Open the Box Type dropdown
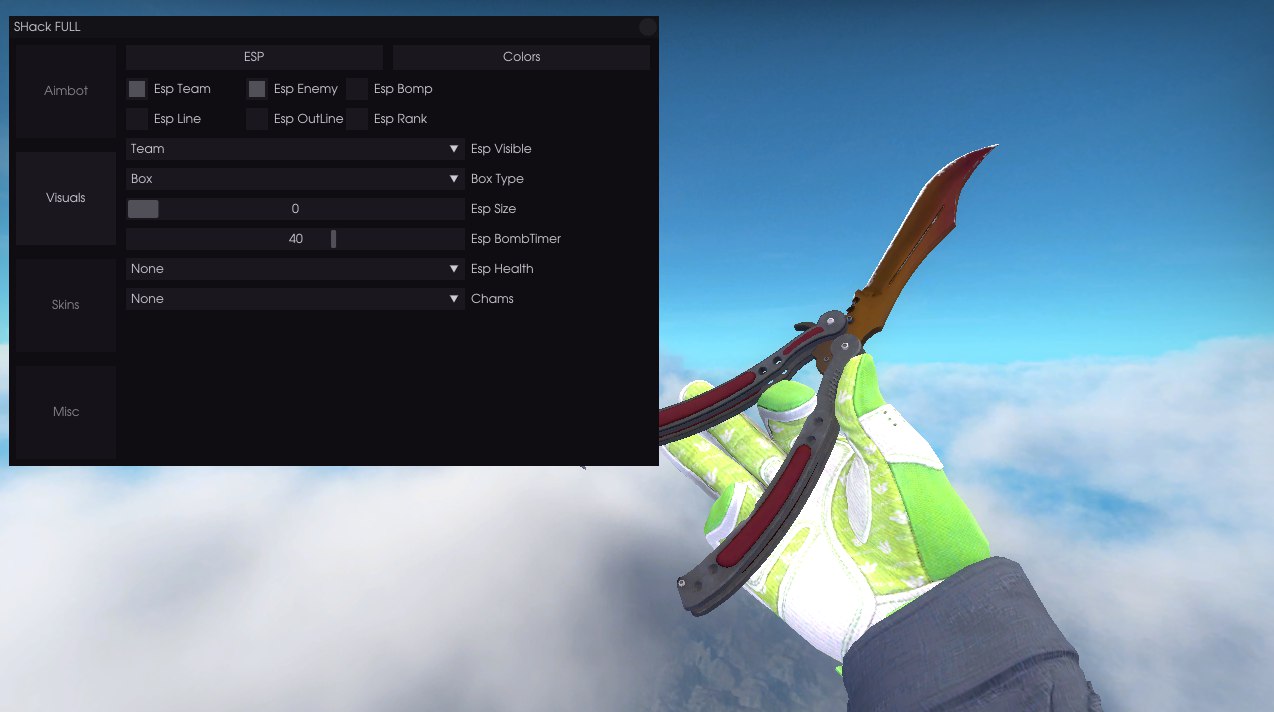The height and width of the screenshot is (712, 1274). coord(295,179)
